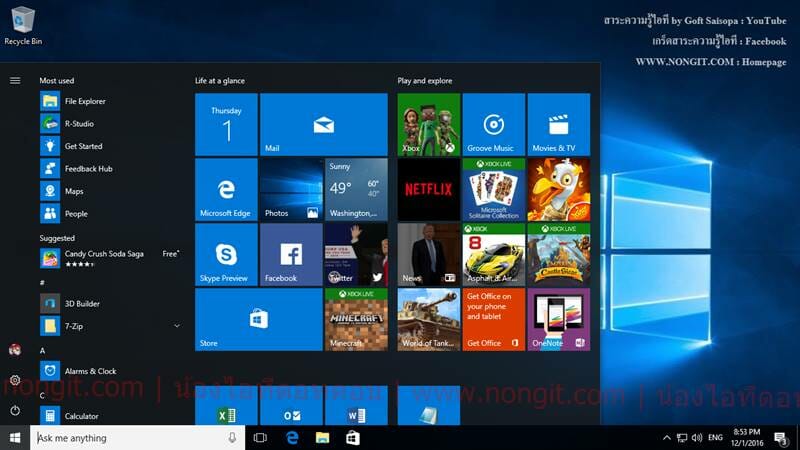Open the castle game tile beside Asphalt

coord(559,255)
